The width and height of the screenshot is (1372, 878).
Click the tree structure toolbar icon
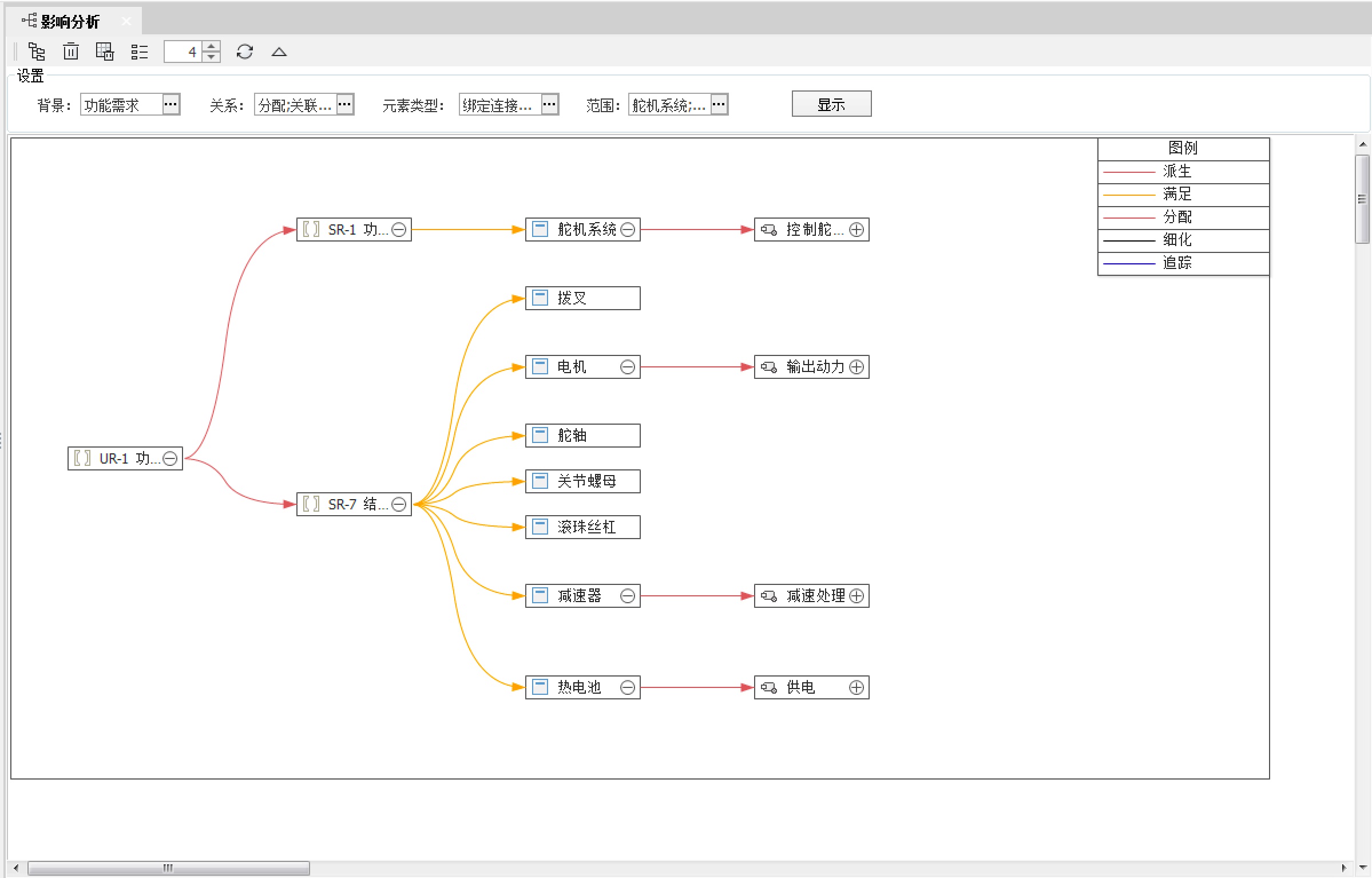(x=37, y=52)
